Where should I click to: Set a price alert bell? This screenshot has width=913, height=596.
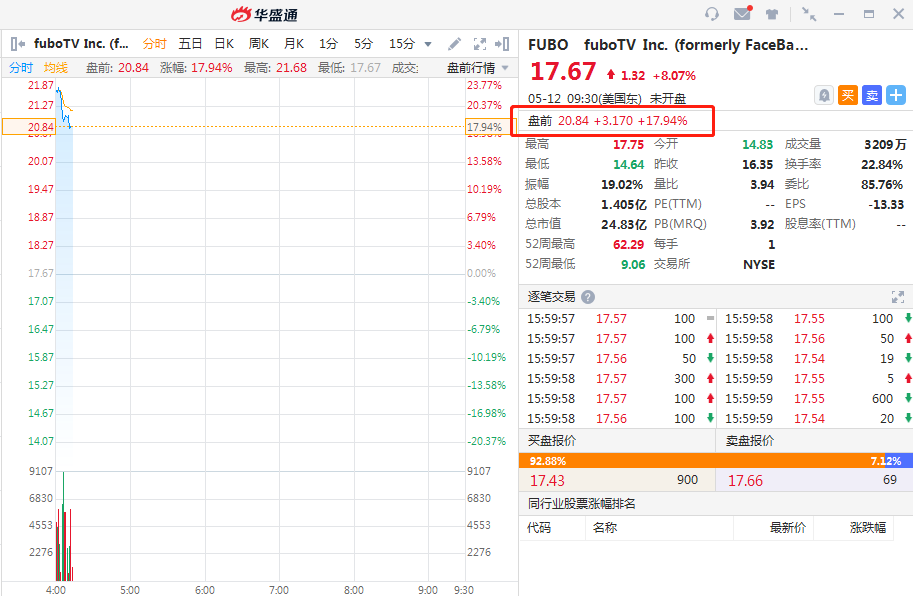(x=824, y=95)
